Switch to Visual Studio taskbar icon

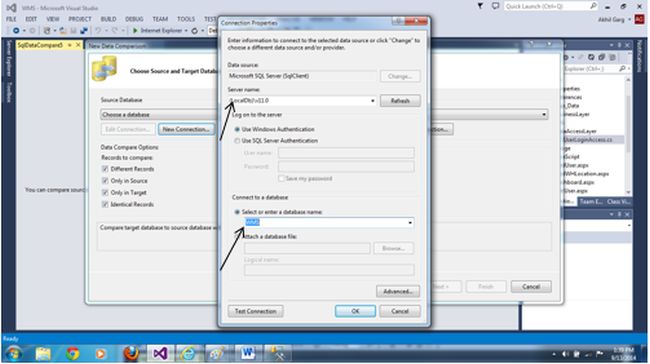[x=160, y=354]
